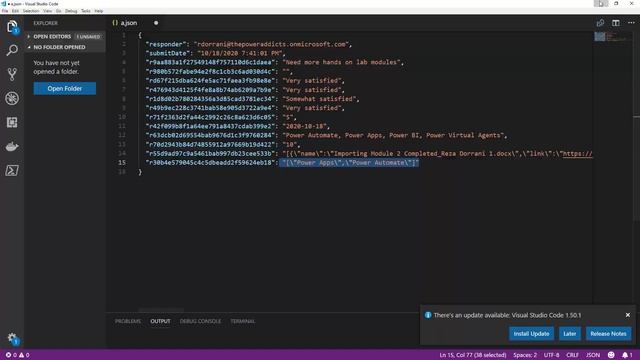Open the Search view in activity bar
Viewport: 640px width, 360px height.
point(12,50)
